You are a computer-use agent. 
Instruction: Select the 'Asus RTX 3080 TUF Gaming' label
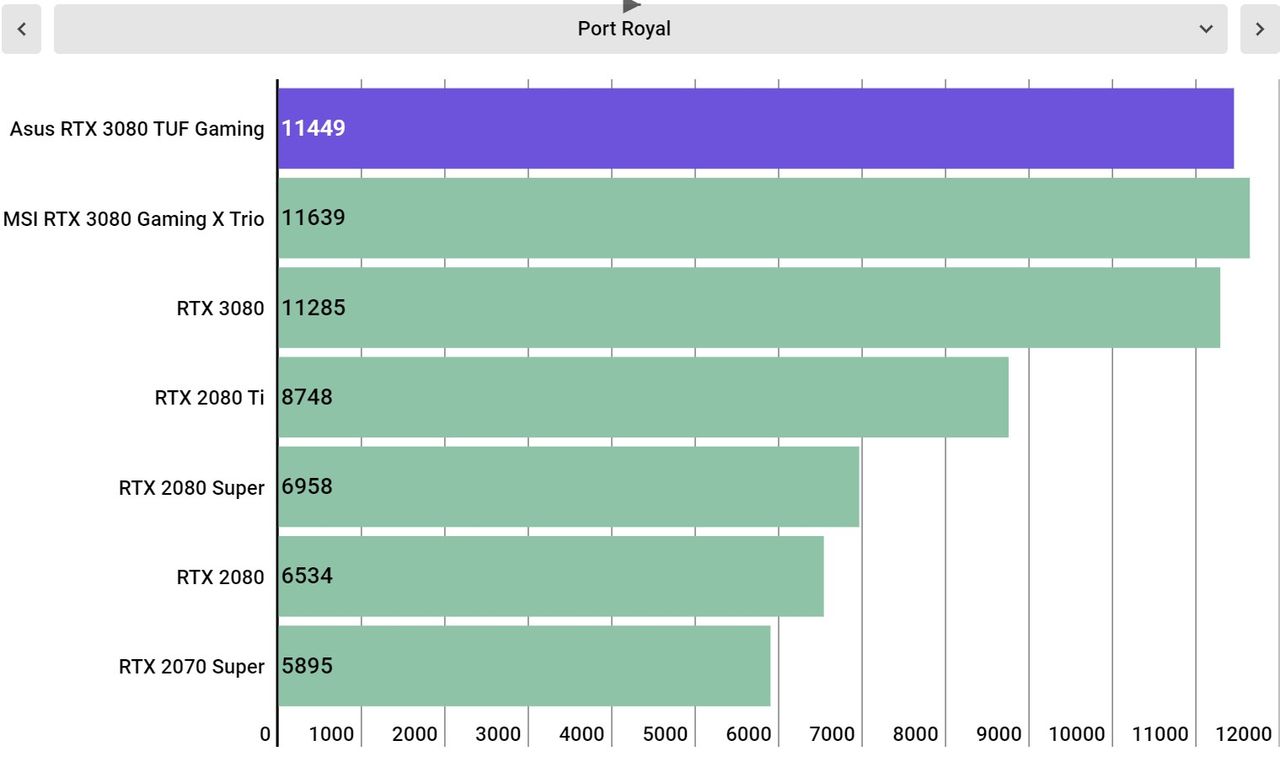[137, 129]
